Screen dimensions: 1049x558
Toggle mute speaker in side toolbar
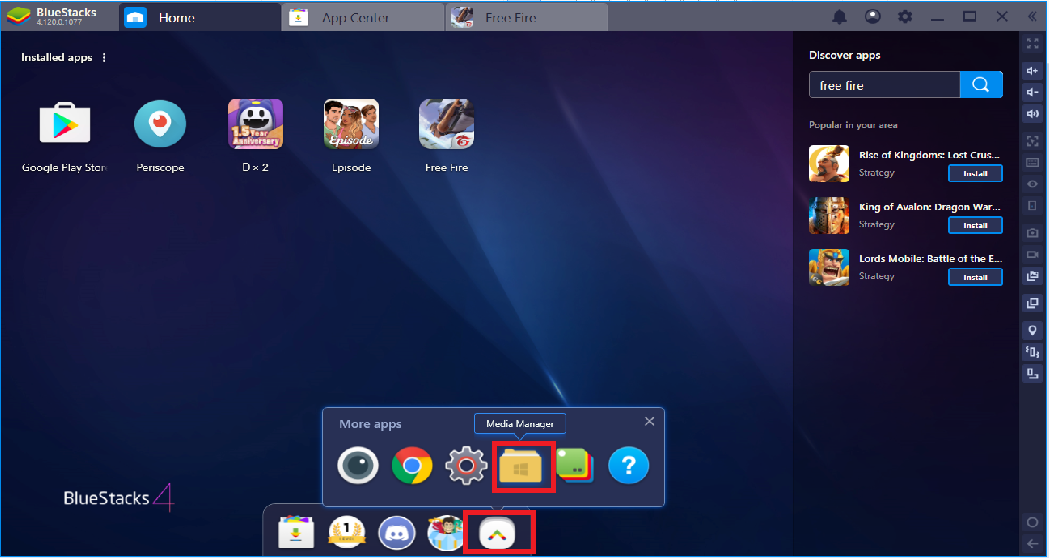click(1032, 114)
